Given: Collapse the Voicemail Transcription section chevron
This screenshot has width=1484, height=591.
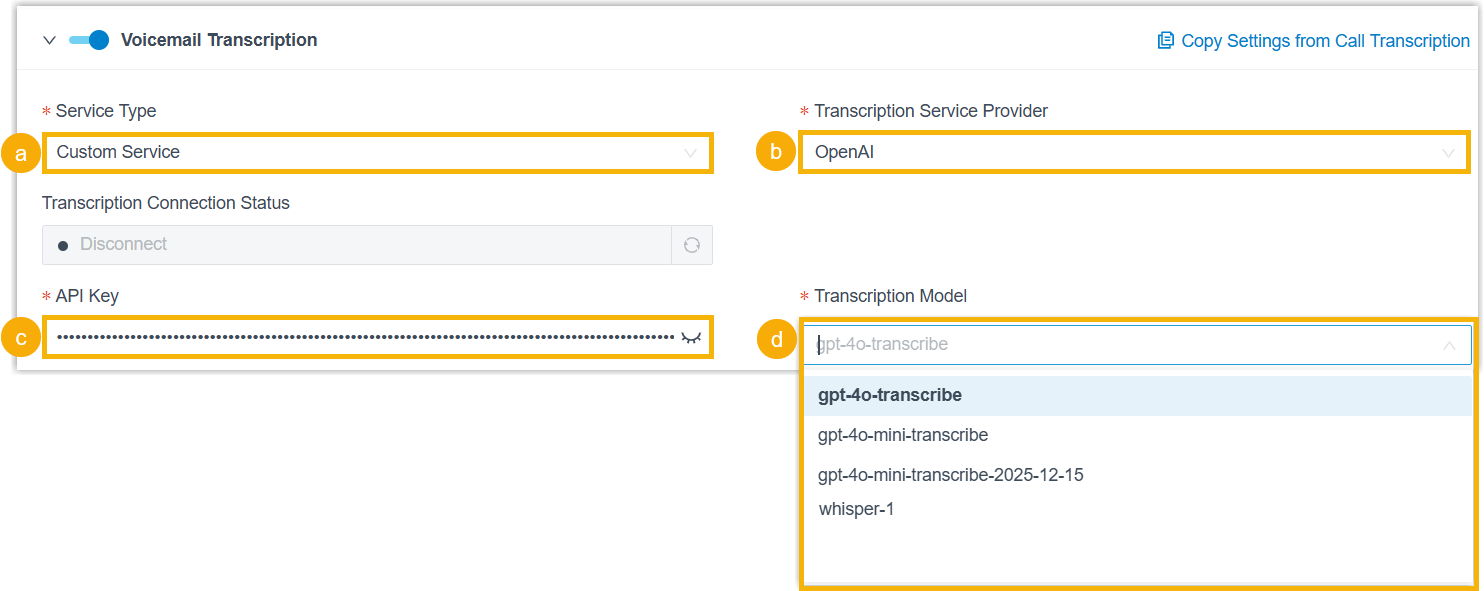Looking at the screenshot, I should coord(49,41).
